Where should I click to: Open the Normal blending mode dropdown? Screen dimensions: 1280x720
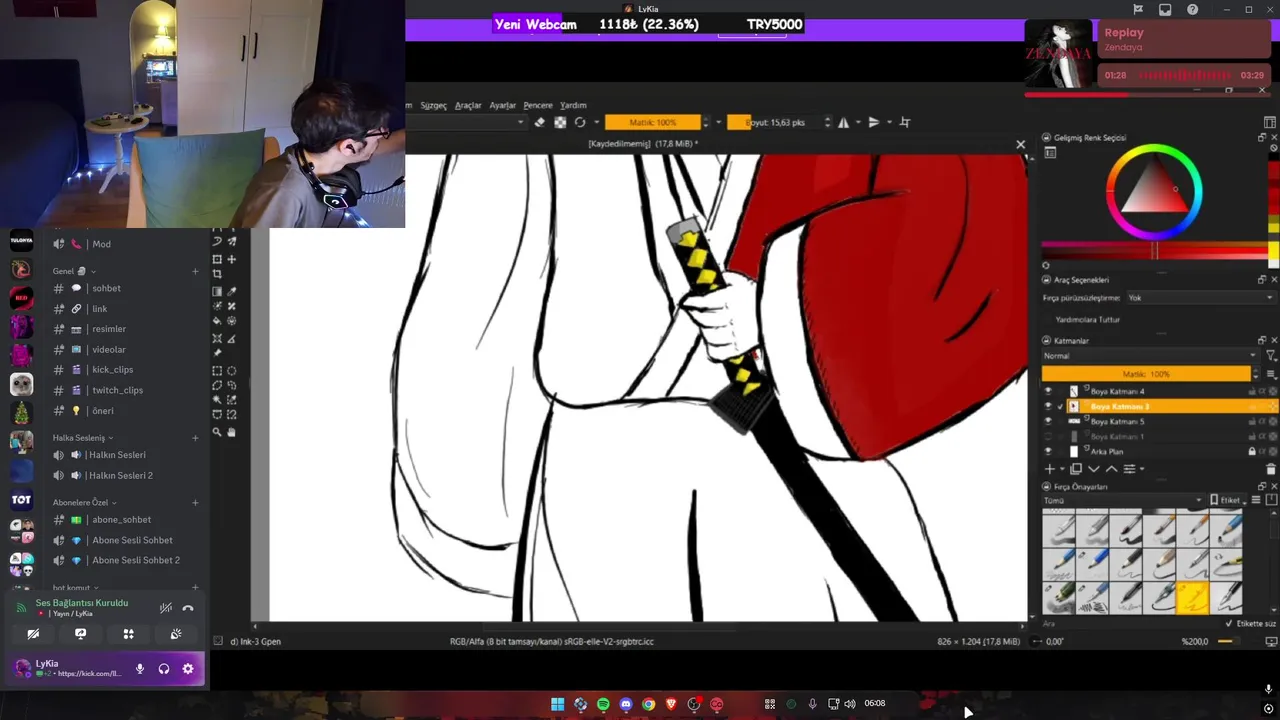pyautogui.click(x=1150, y=356)
